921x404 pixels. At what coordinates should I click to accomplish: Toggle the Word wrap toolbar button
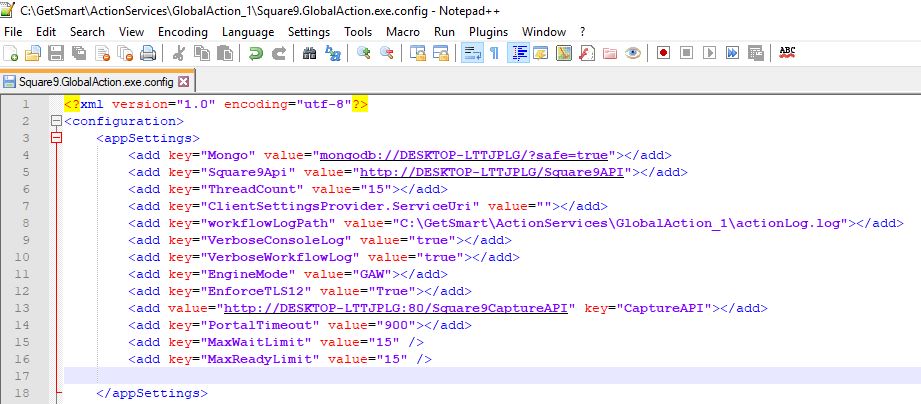(471, 53)
